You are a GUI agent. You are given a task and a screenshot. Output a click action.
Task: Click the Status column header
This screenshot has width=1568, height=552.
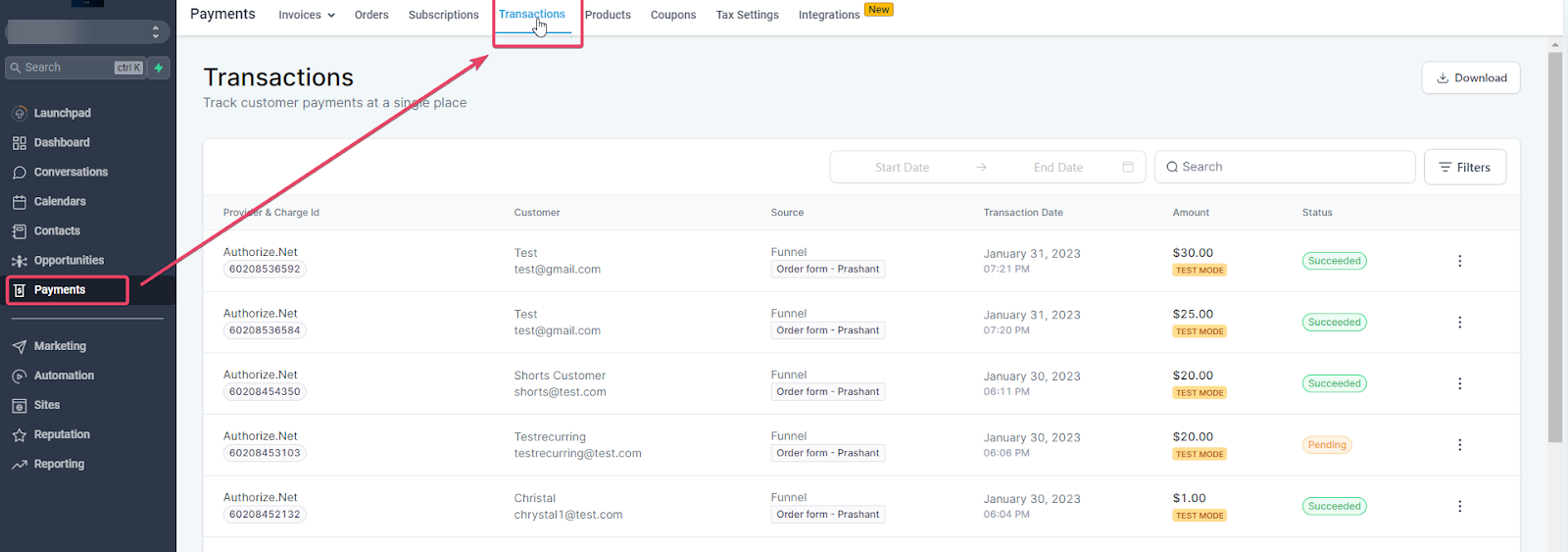pos(1317,213)
